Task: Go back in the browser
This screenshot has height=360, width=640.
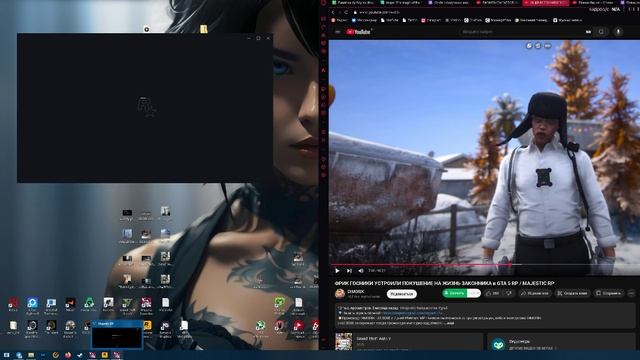Action: pyautogui.click(x=333, y=12)
